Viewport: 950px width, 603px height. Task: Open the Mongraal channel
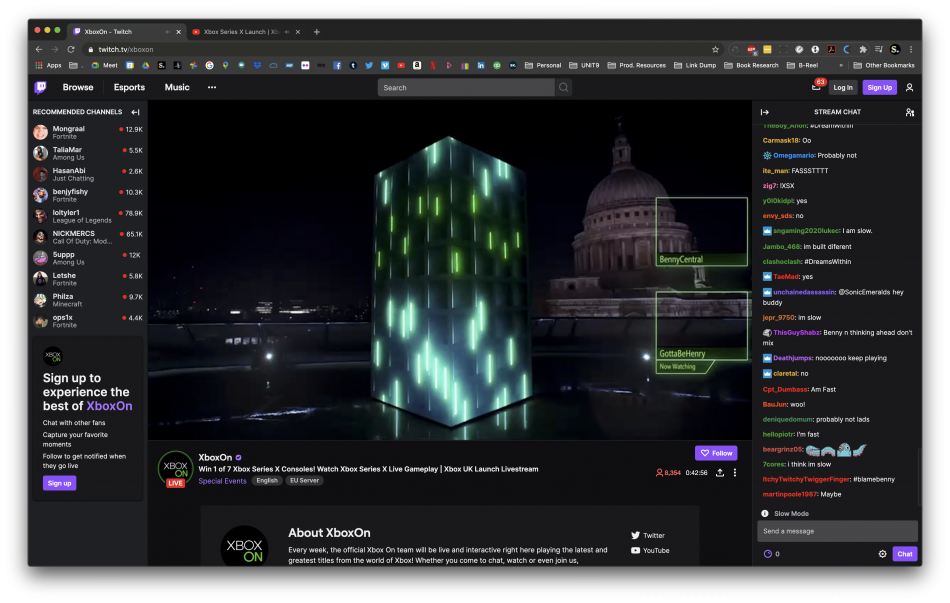click(88, 132)
